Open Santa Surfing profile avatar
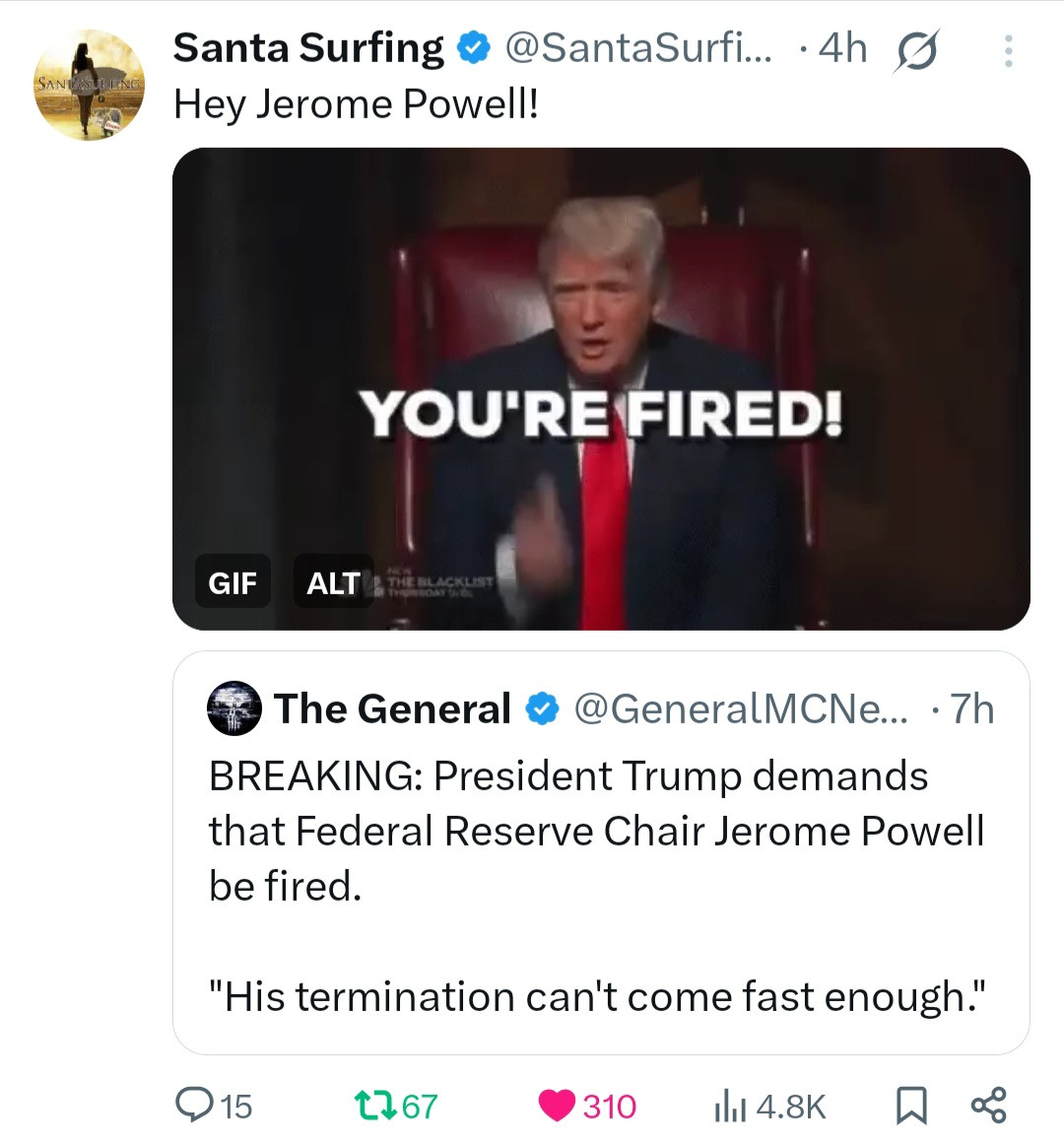 (x=90, y=85)
